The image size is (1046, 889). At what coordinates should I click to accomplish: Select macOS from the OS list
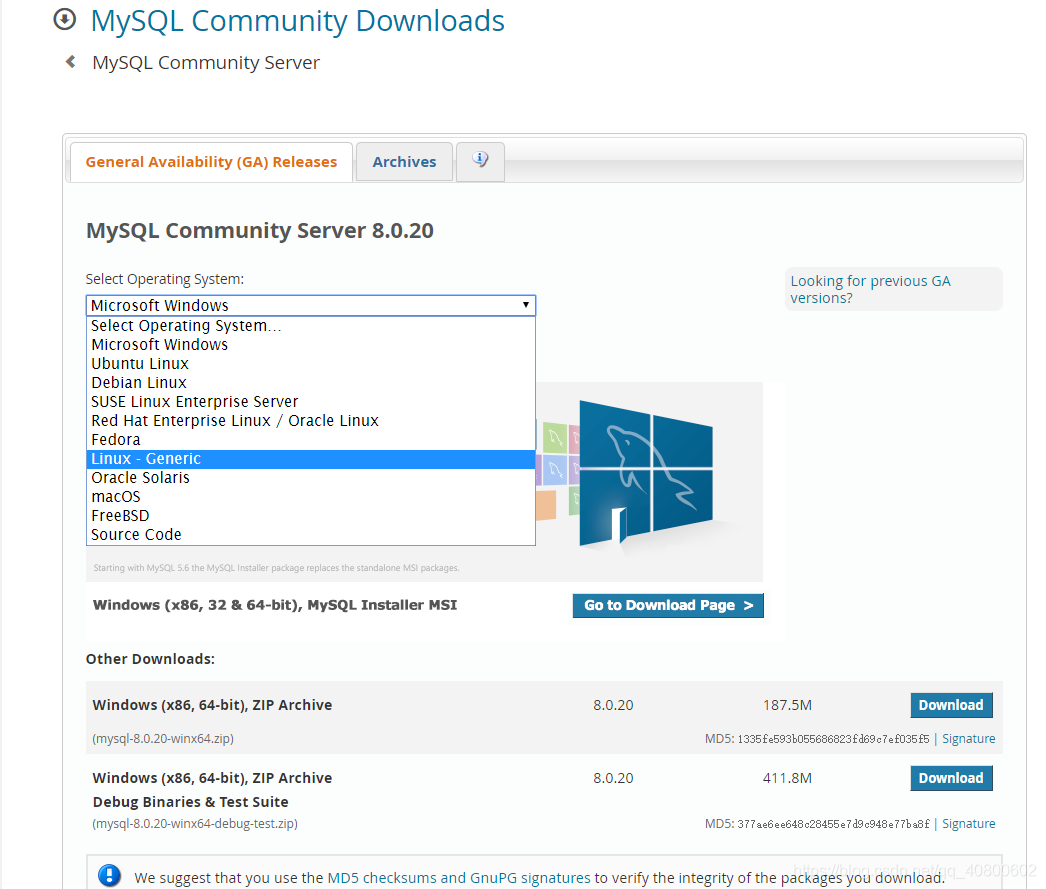(x=311, y=497)
